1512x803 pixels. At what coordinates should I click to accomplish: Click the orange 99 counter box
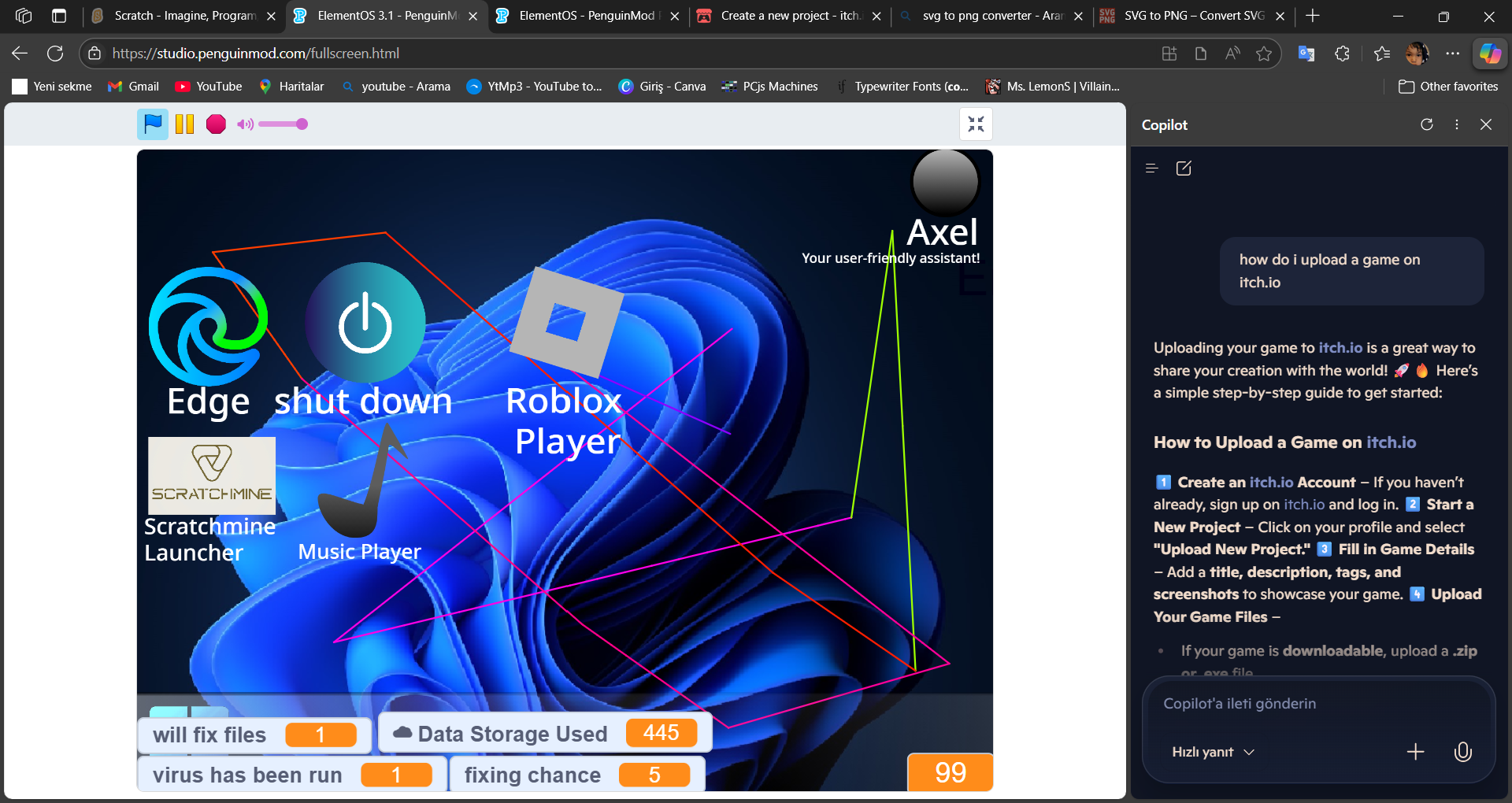point(951,772)
